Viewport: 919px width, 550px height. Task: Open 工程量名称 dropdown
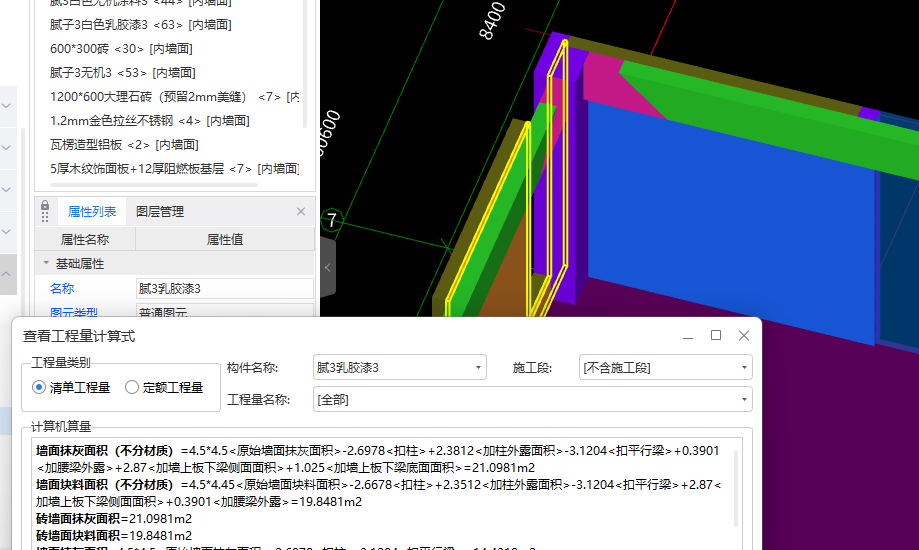coord(532,399)
